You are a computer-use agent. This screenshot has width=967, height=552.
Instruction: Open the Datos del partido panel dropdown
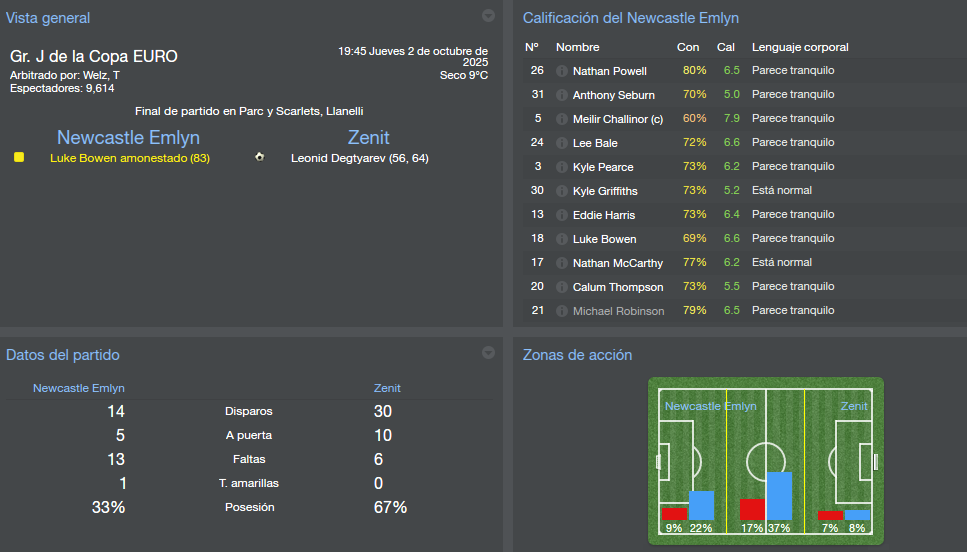(x=488, y=353)
